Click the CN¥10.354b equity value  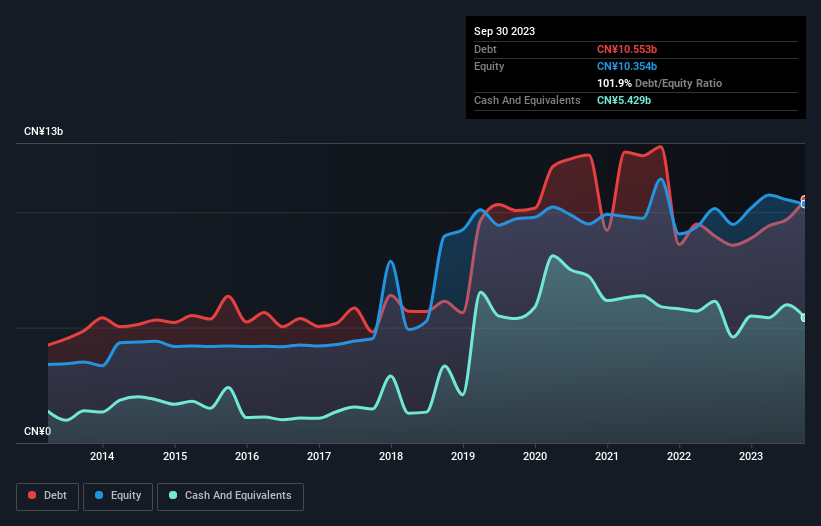click(627, 66)
